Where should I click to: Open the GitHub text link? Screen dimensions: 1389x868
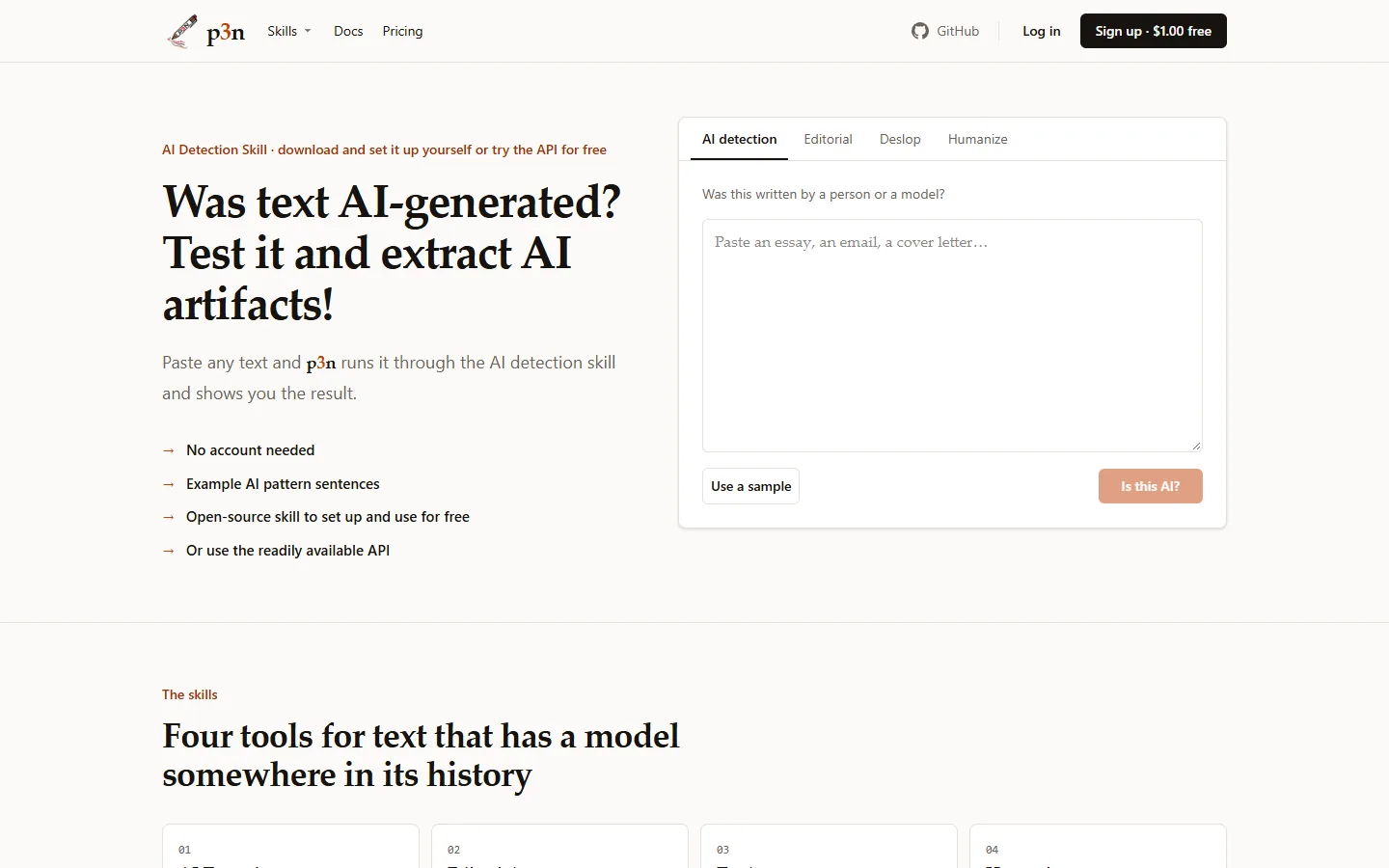[x=958, y=31]
